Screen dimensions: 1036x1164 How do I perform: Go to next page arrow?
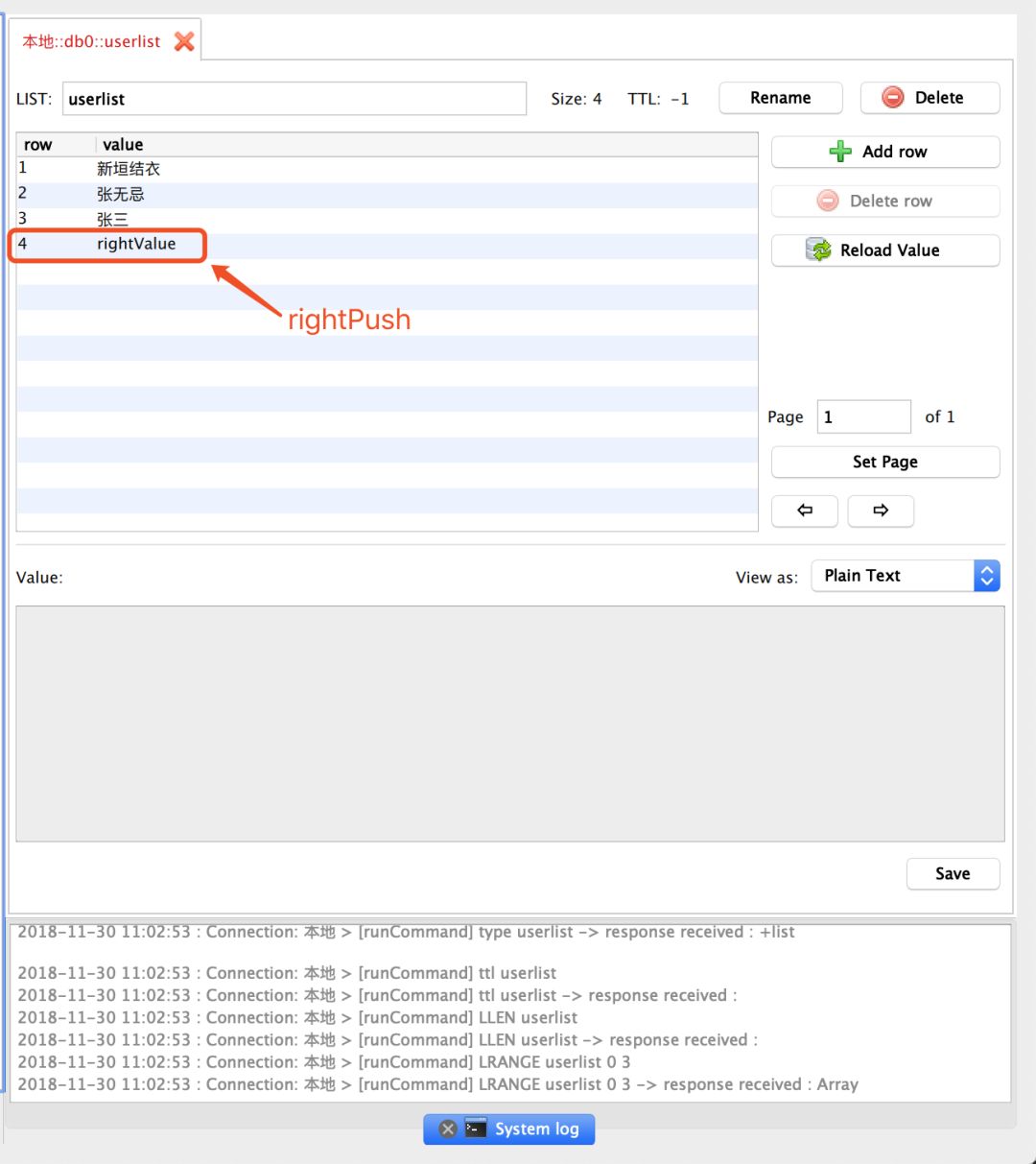click(881, 511)
